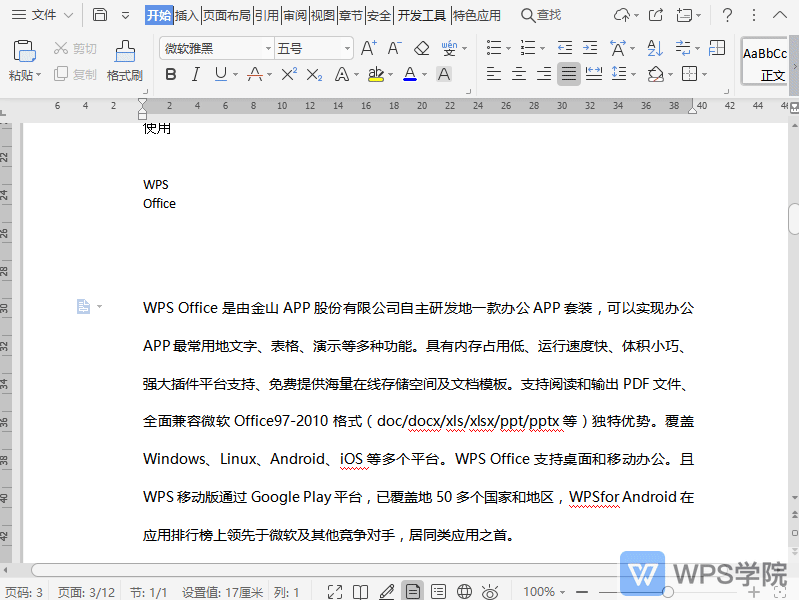Click the Save document icon
The image size is (799, 600).
(100, 15)
